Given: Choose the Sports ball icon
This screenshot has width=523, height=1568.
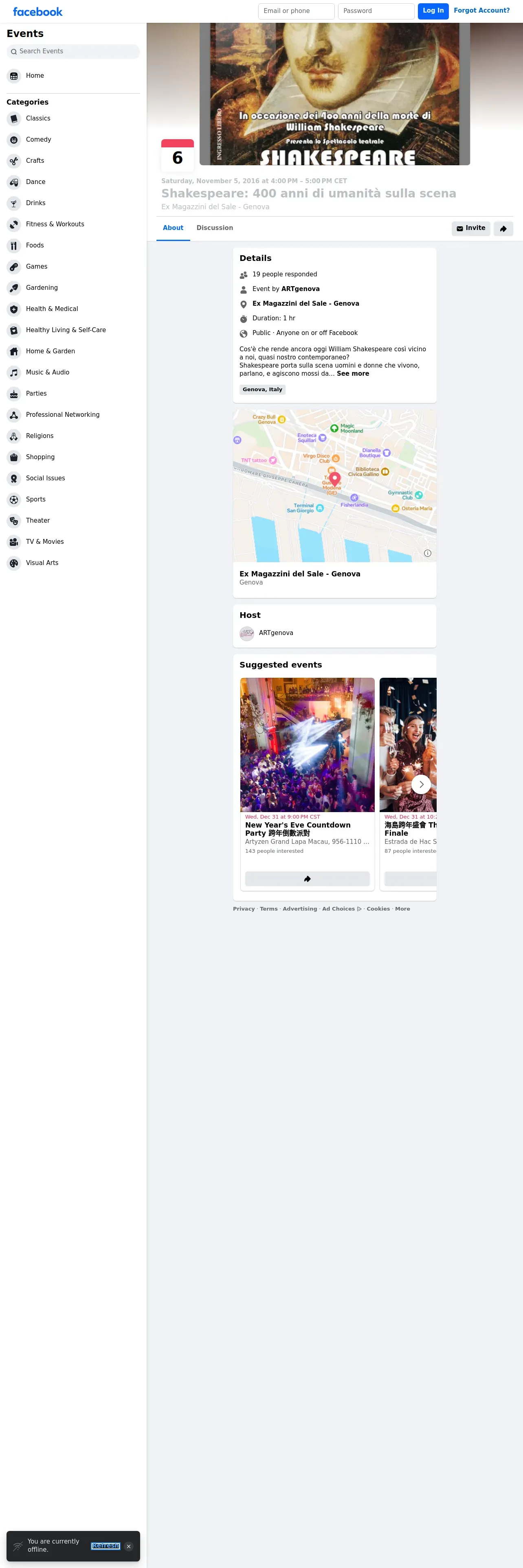Looking at the screenshot, I should coord(14,500).
